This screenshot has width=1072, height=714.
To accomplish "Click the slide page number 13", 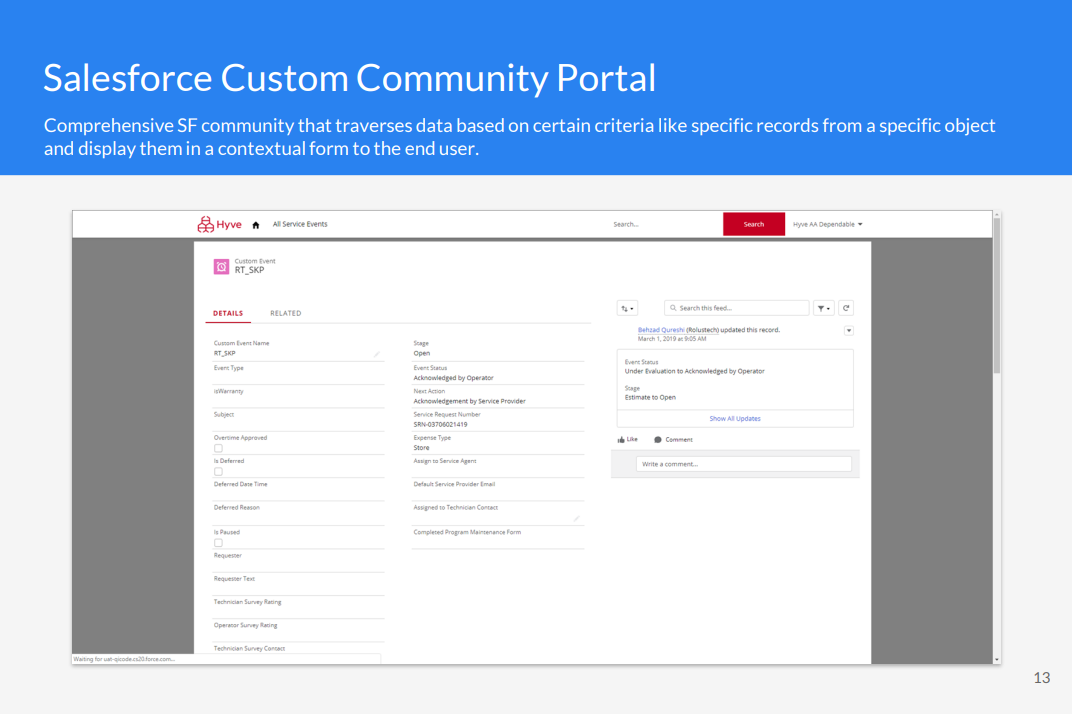I will (1042, 678).
